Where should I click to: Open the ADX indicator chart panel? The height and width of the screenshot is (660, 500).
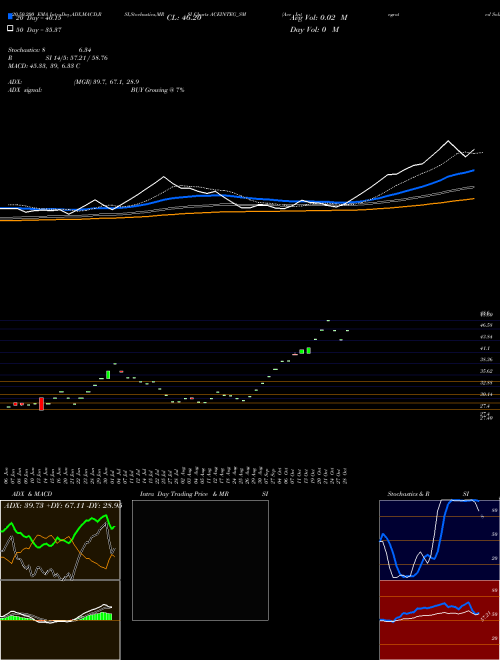point(60,540)
